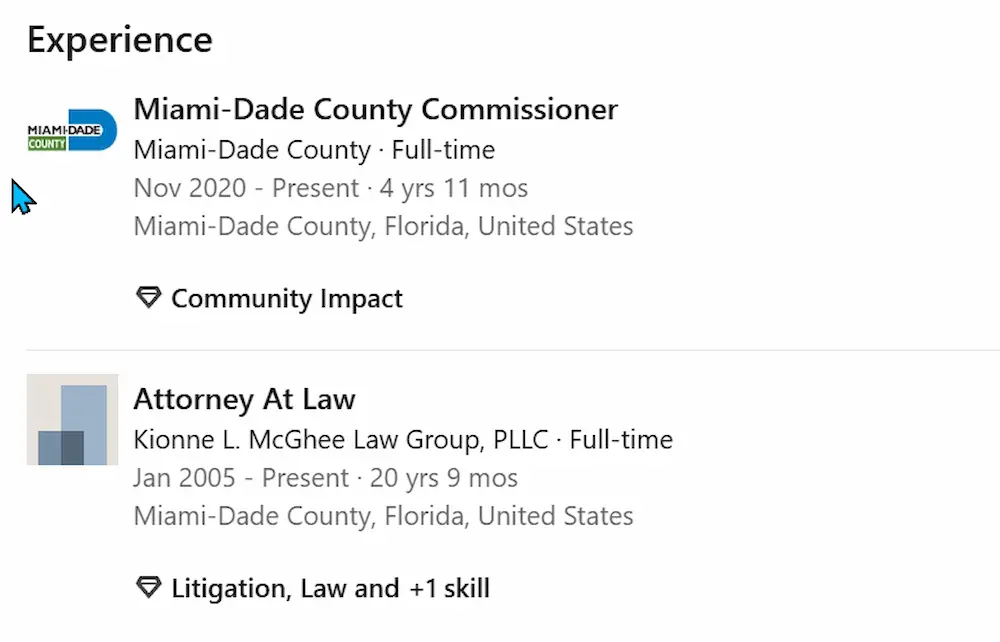
Task: Click Community Impact skill label
Action: (x=286, y=297)
